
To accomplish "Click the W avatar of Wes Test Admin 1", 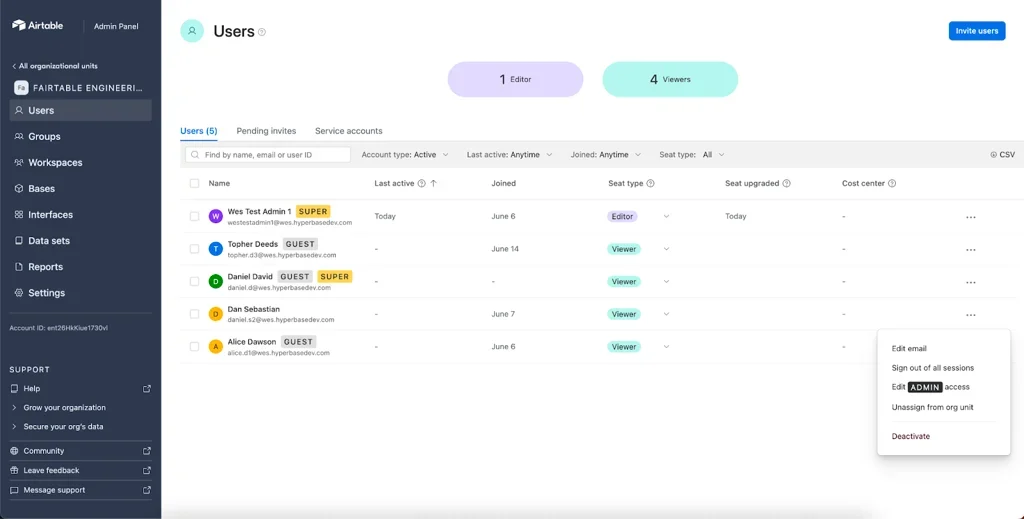I will pyautogui.click(x=216, y=216).
